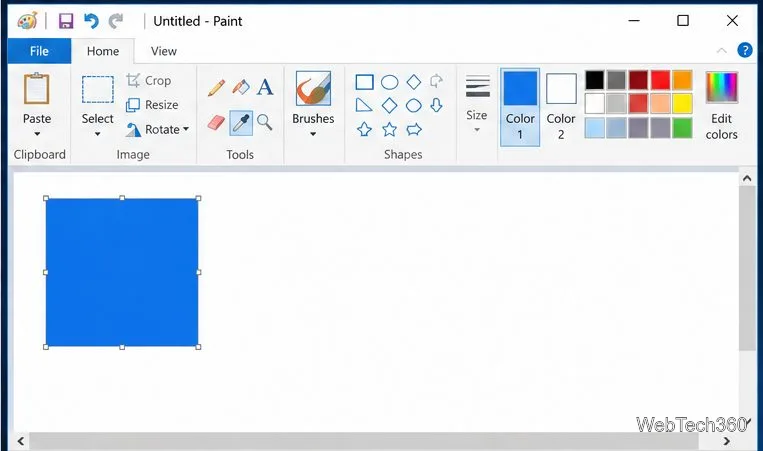Image resolution: width=763 pixels, height=451 pixels.
Task: Choose the Right triangle shape
Action: [x=363, y=105]
